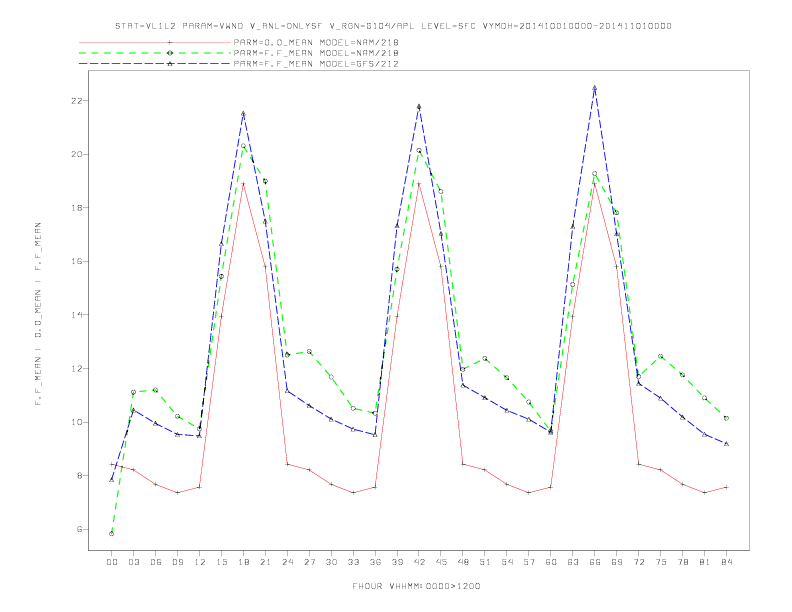The image size is (792, 612).
Task: Click the red observed plus marker at hour 84
Action: (x=726, y=487)
